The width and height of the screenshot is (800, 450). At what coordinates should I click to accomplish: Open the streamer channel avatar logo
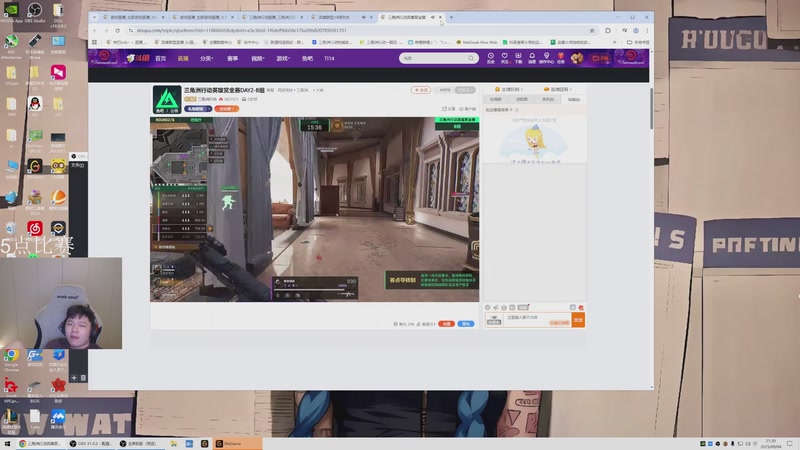pos(167,99)
